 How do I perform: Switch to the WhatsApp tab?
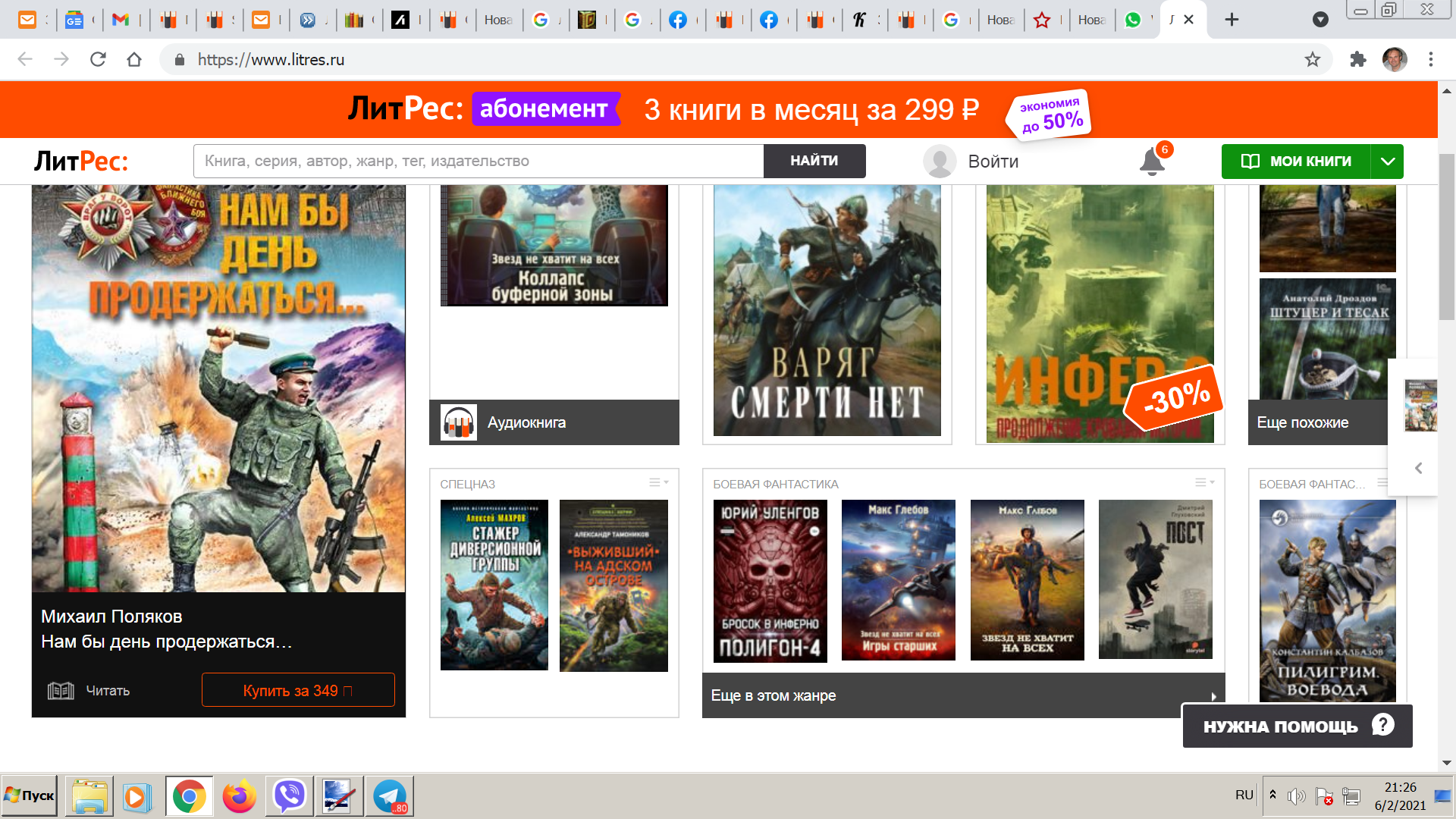pyautogui.click(x=1133, y=20)
